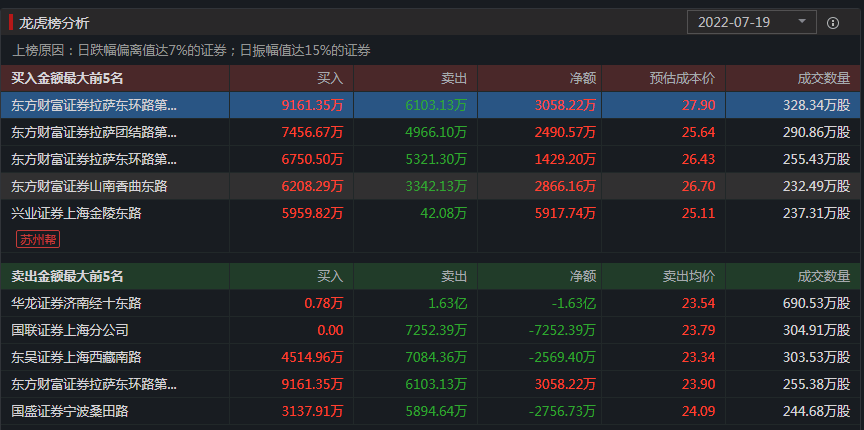Viewport: 864px width, 430px height.
Task: Click the sell value 7084.36万
Action: [436, 357]
